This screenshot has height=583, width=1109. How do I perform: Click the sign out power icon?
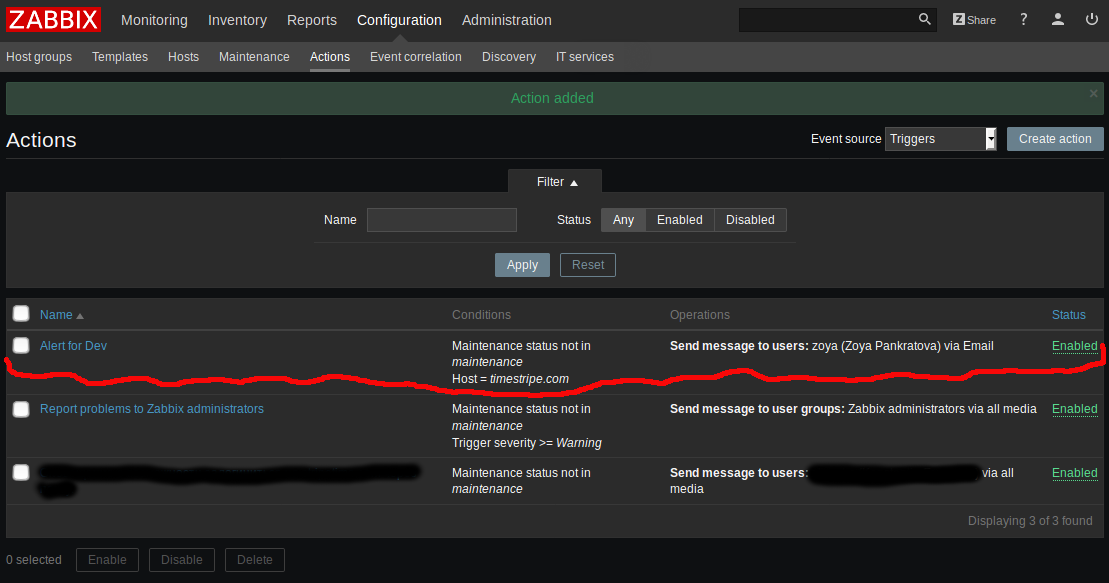[x=1091, y=20]
